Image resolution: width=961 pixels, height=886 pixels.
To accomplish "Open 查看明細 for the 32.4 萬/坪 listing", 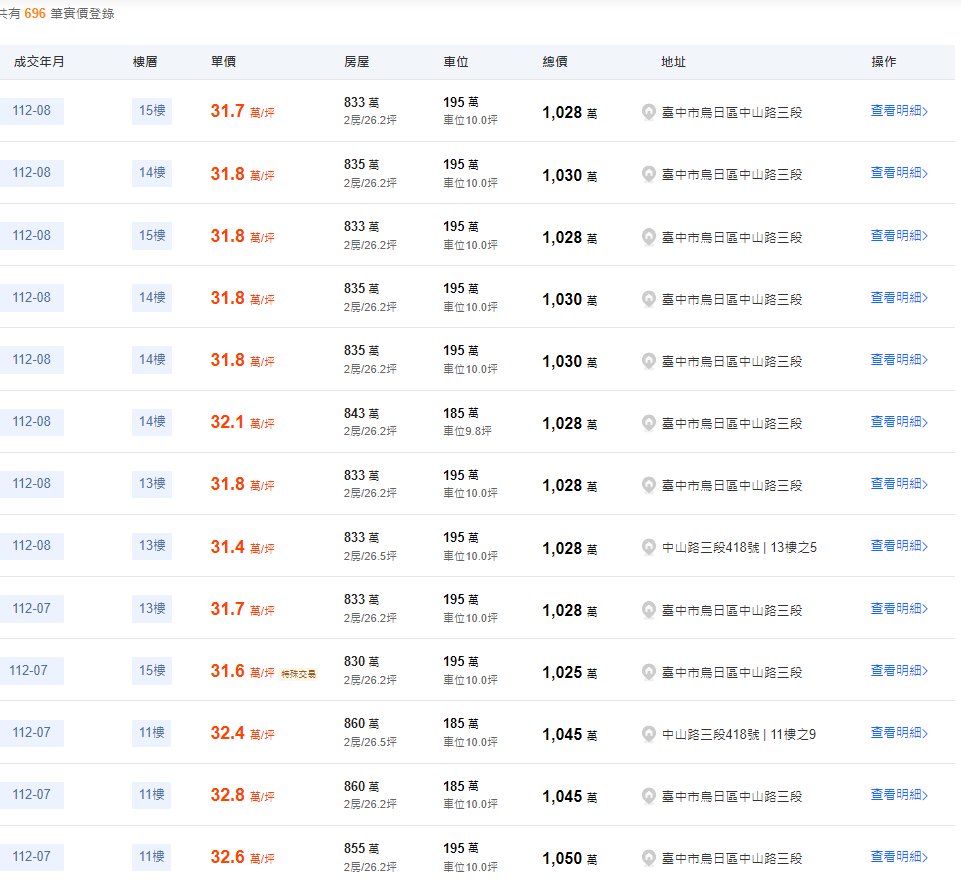I will [x=898, y=733].
